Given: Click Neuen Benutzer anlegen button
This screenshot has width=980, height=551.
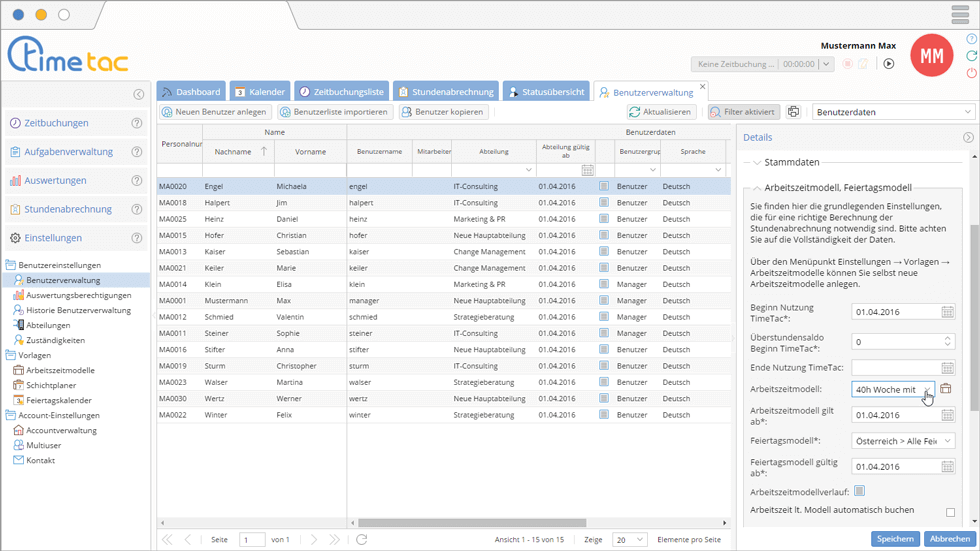Looking at the screenshot, I should tap(214, 112).
